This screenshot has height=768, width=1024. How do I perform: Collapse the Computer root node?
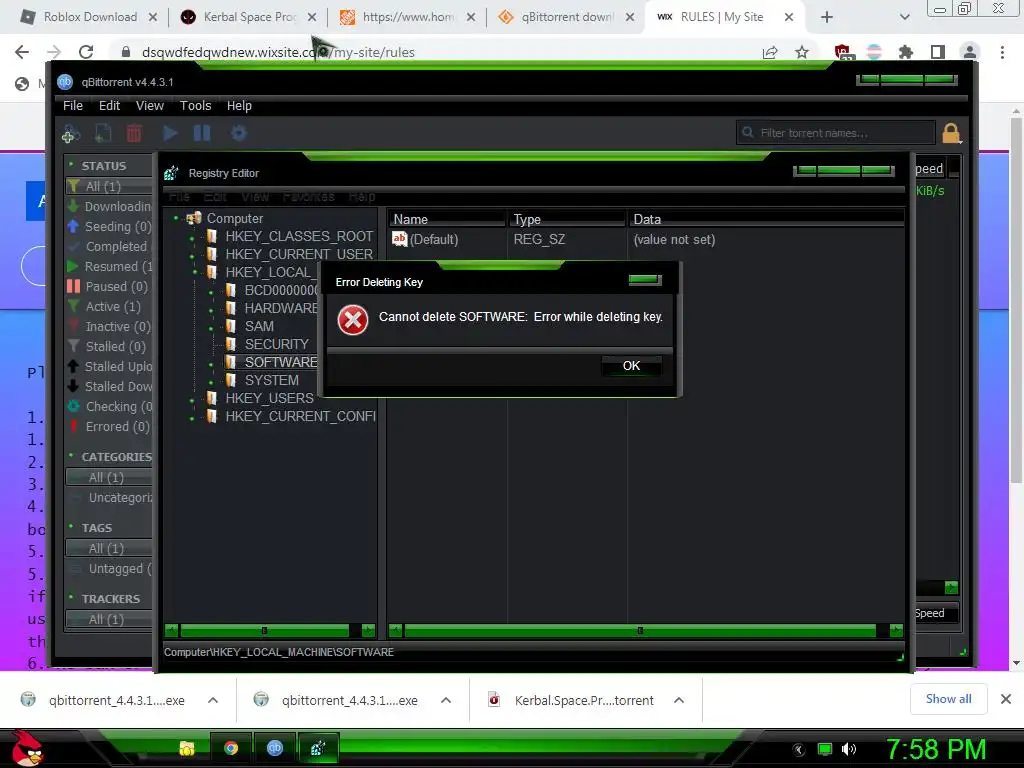pos(176,217)
